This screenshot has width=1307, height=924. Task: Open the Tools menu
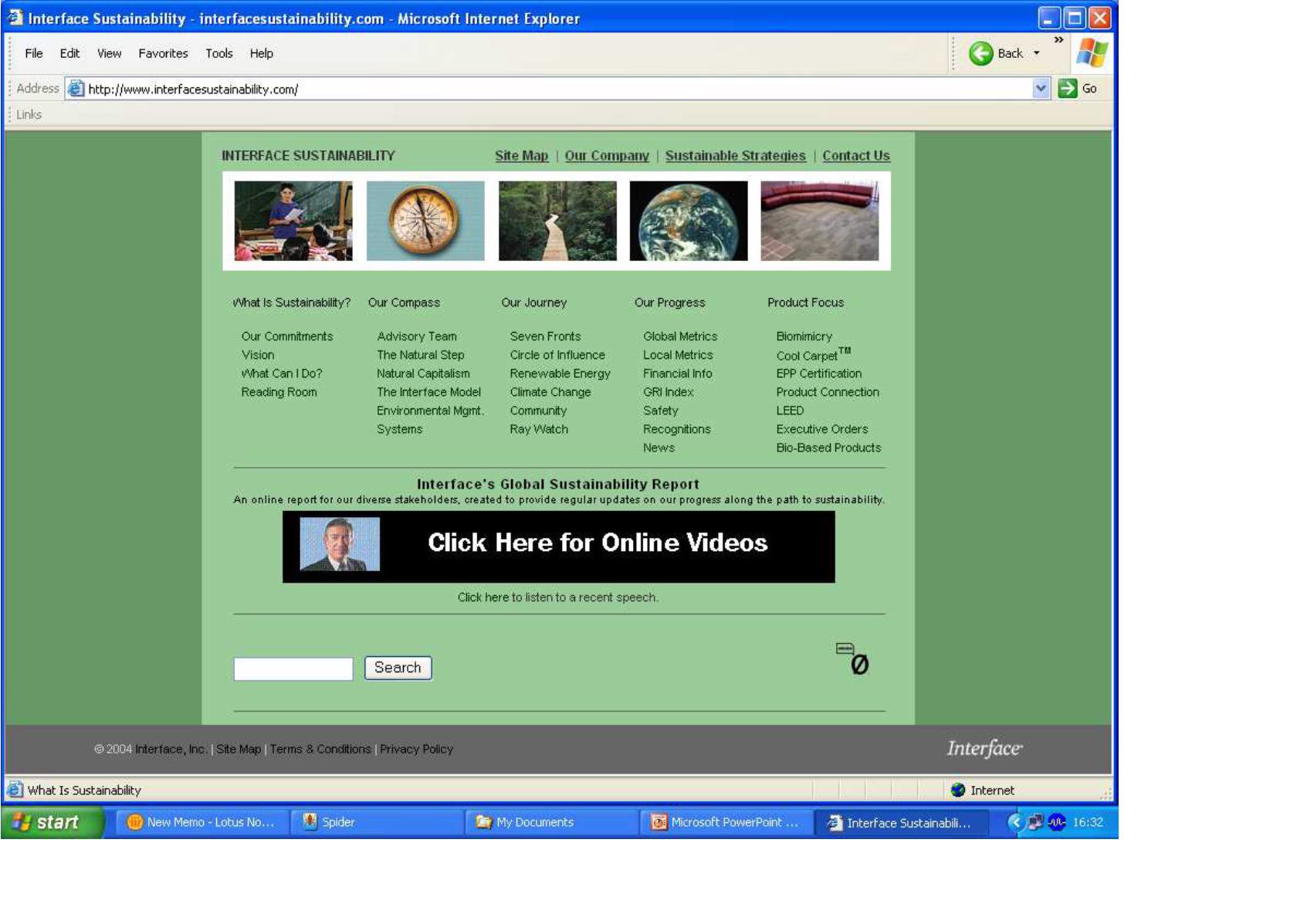[x=219, y=53]
